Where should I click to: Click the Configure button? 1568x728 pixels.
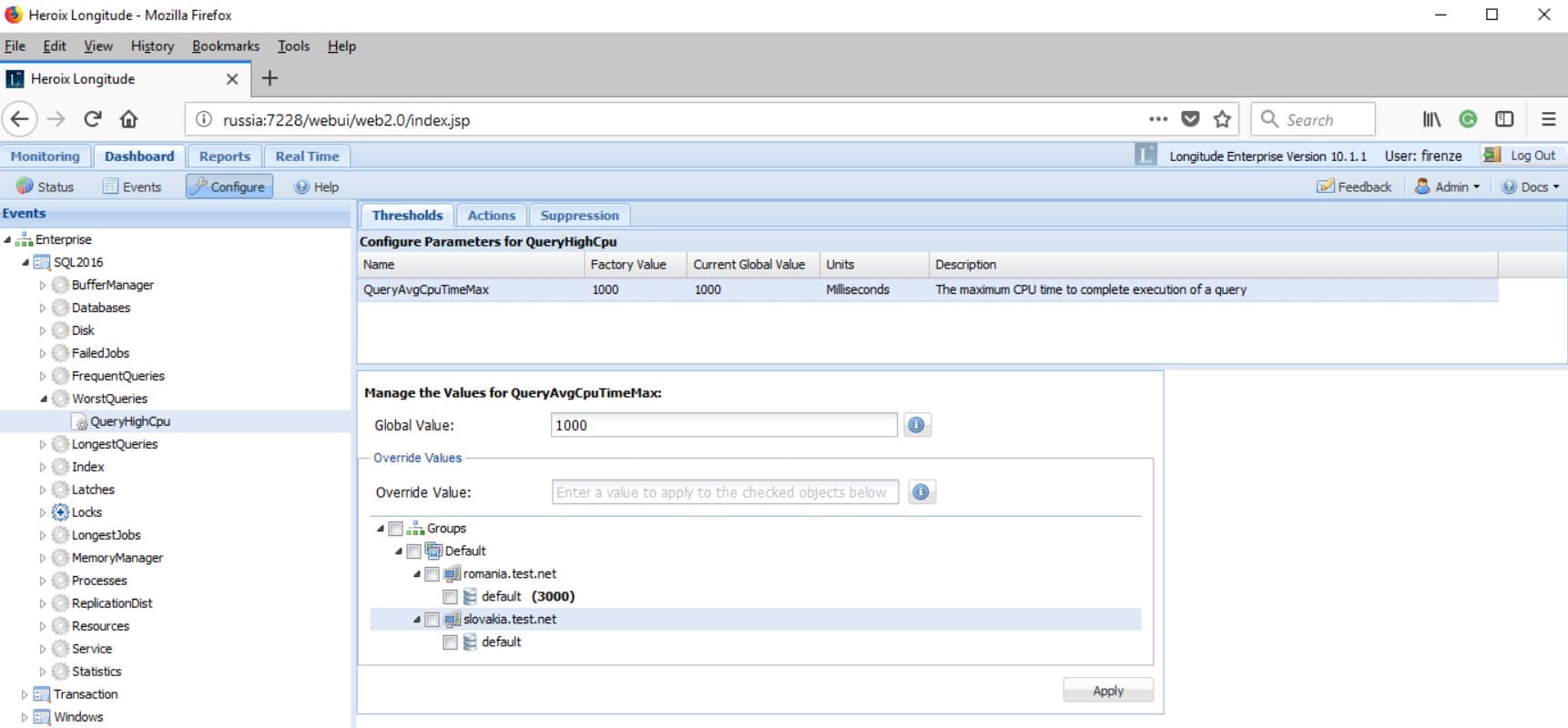pyautogui.click(x=229, y=187)
